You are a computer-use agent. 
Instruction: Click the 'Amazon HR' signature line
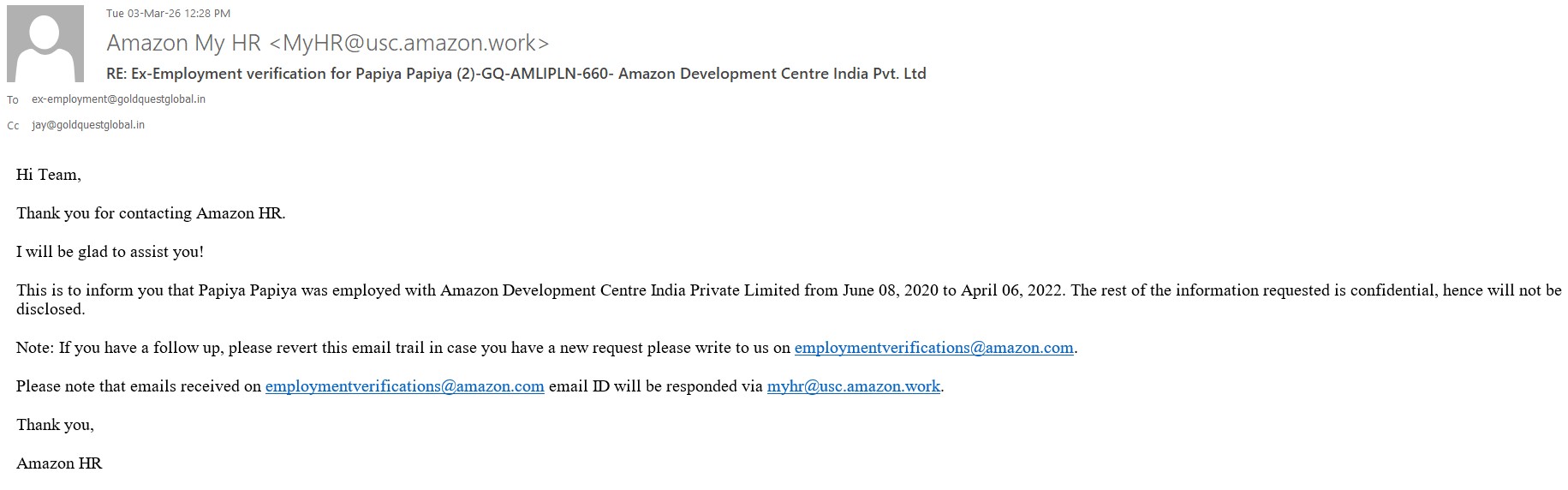tap(59, 463)
